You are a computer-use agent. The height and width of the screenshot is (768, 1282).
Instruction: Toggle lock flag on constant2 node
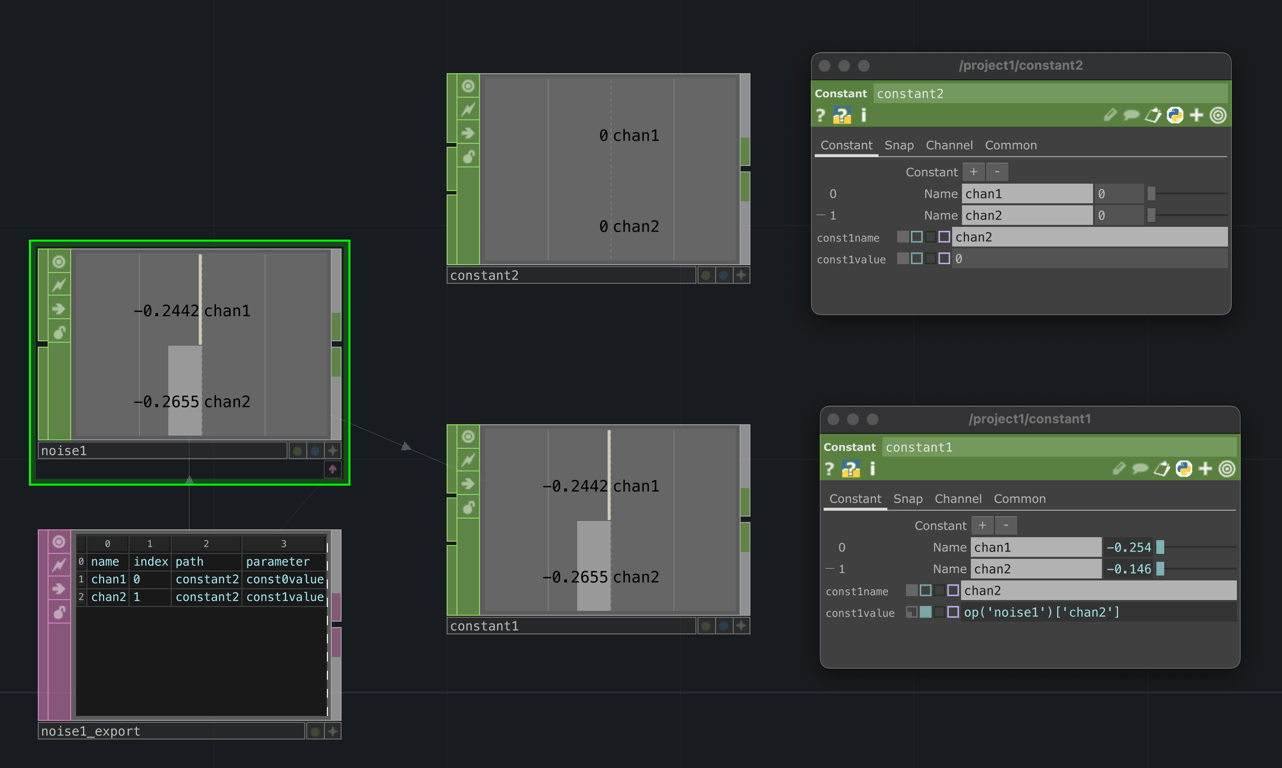tap(468, 157)
